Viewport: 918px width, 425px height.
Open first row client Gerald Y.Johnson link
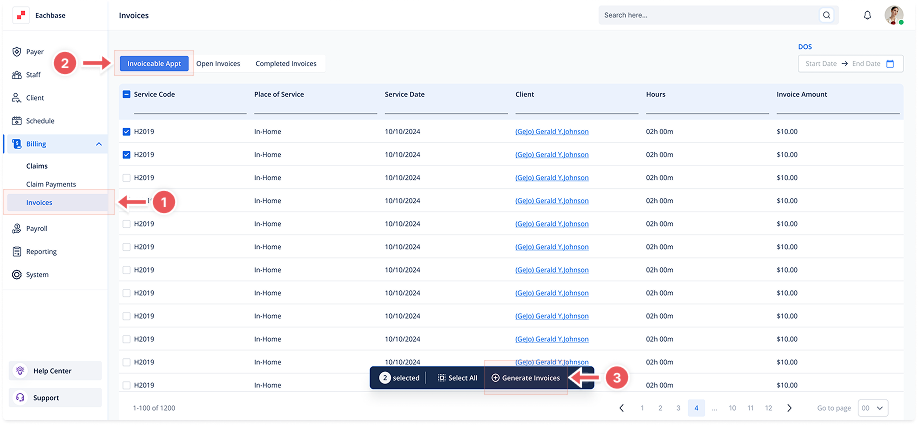point(552,132)
